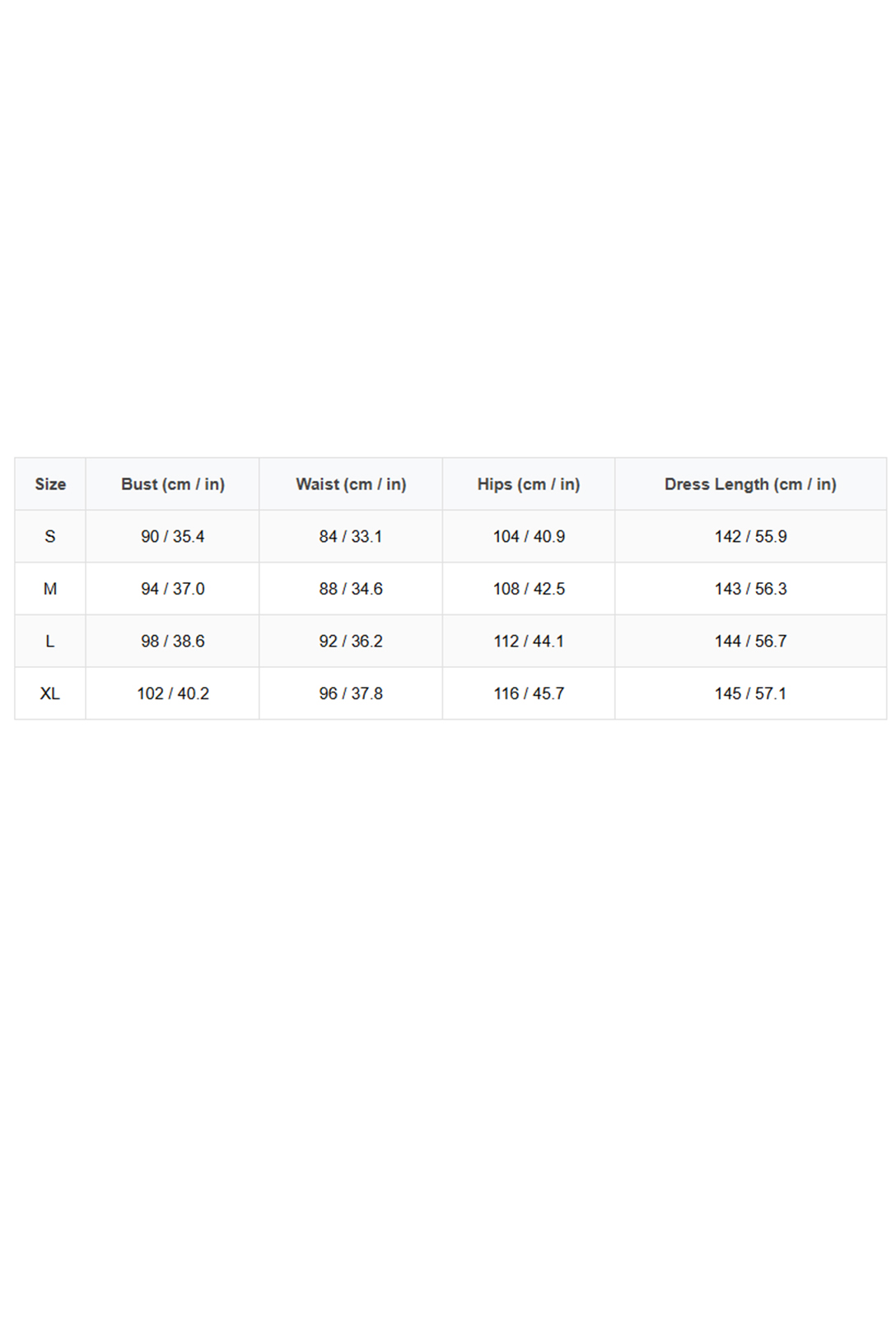The width and height of the screenshot is (896, 1344).
Task: Click the 102 / 40.2 bust cell
Action: (x=173, y=693)
